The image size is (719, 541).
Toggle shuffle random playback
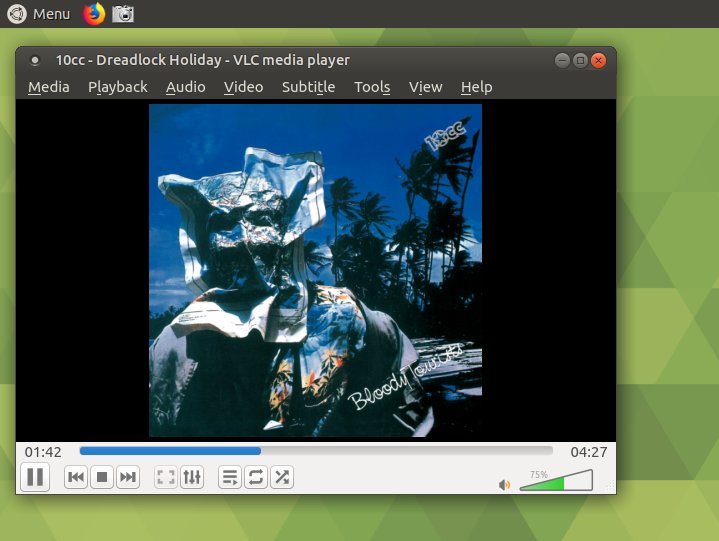coord(282,477)
